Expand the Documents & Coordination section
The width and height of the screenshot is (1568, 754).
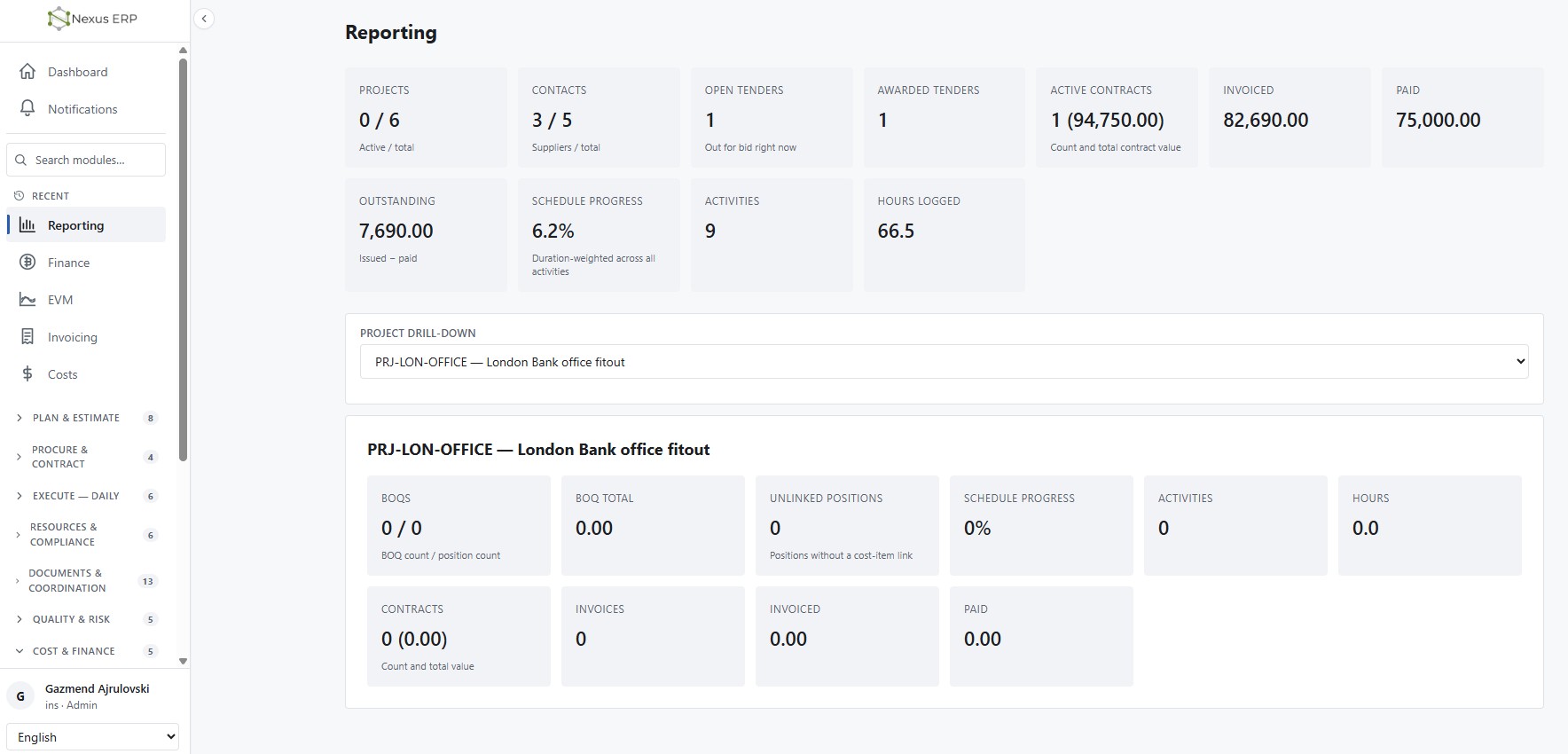85,581
